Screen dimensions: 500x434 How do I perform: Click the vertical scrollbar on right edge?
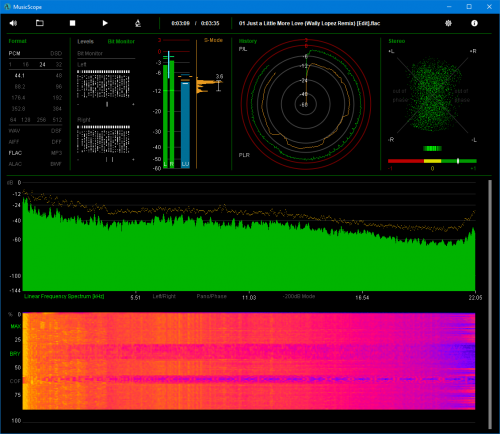tap(490, 304)
